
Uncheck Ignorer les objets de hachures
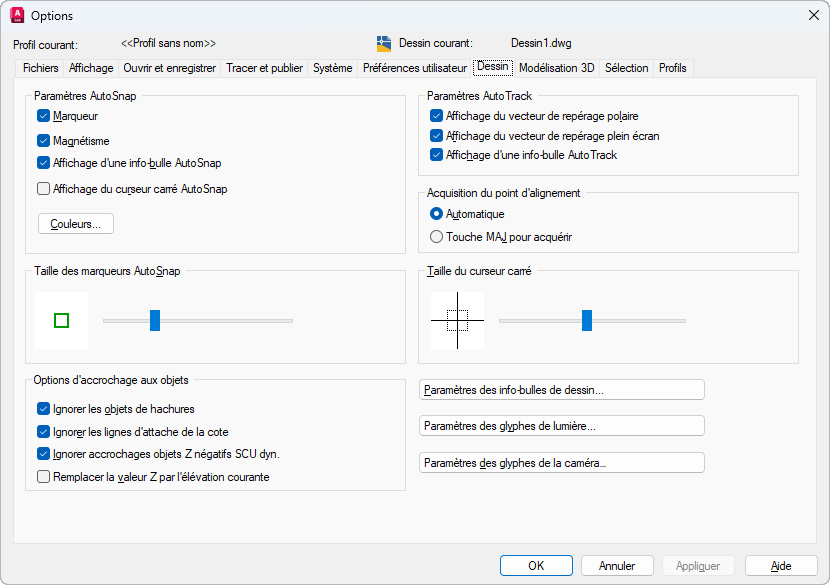click(43, 408)
